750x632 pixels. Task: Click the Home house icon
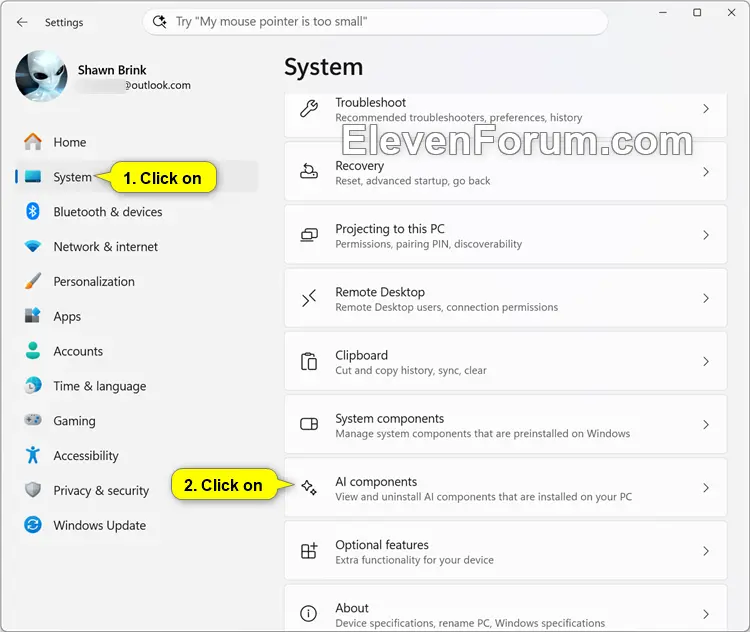point(33,142)
